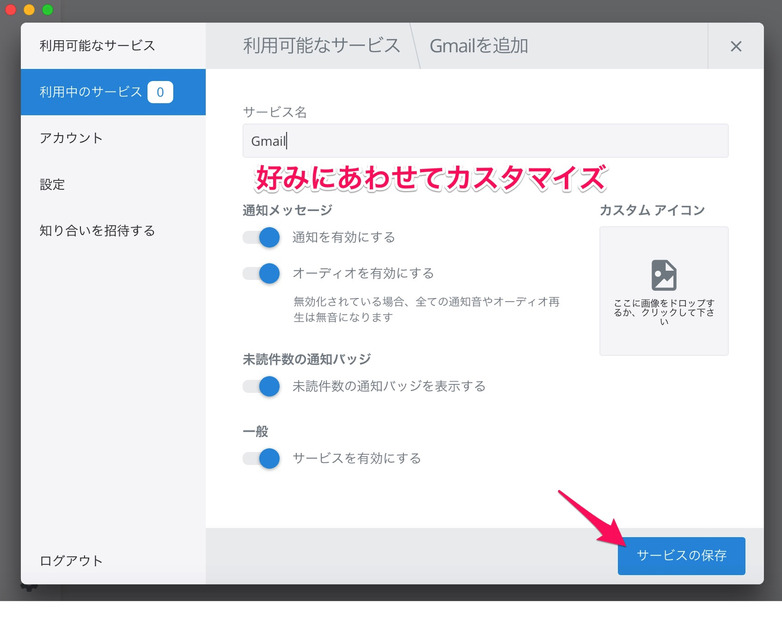Switch off the サービスを有効にする toggle
This screenshot has height=620, width=782.
(261, 459)
